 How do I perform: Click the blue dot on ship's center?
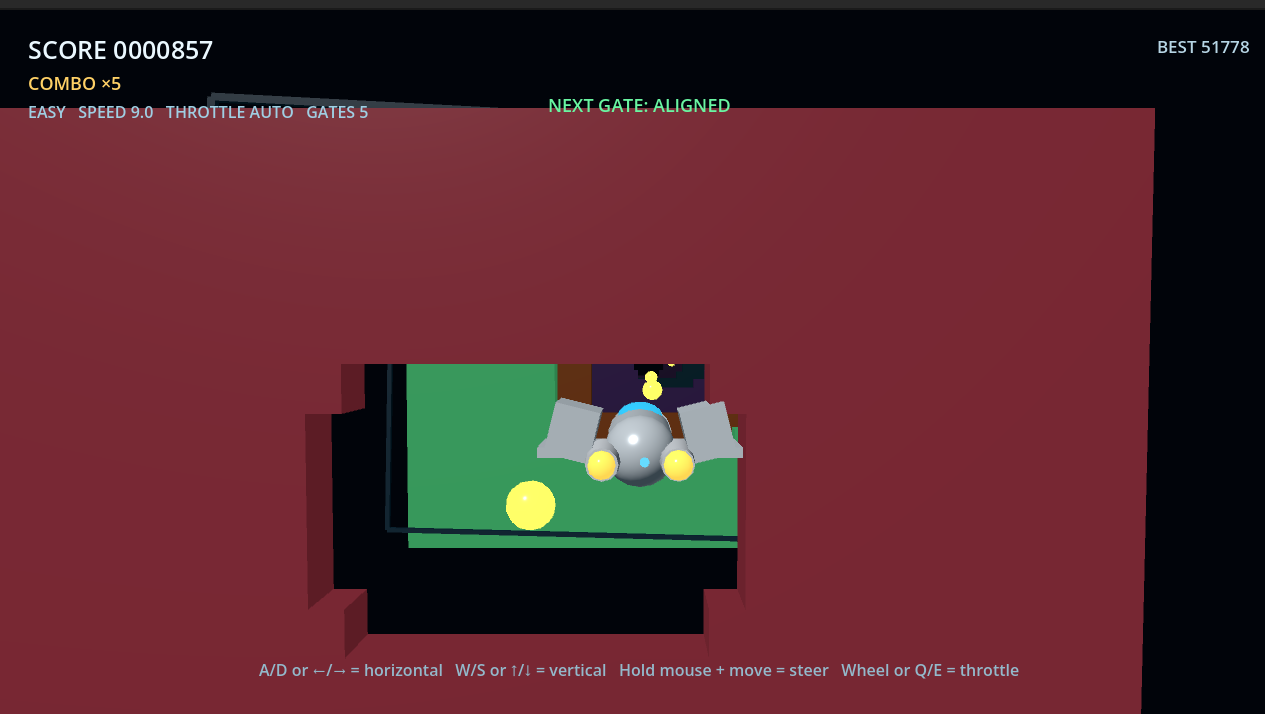[x=644, y=462]
